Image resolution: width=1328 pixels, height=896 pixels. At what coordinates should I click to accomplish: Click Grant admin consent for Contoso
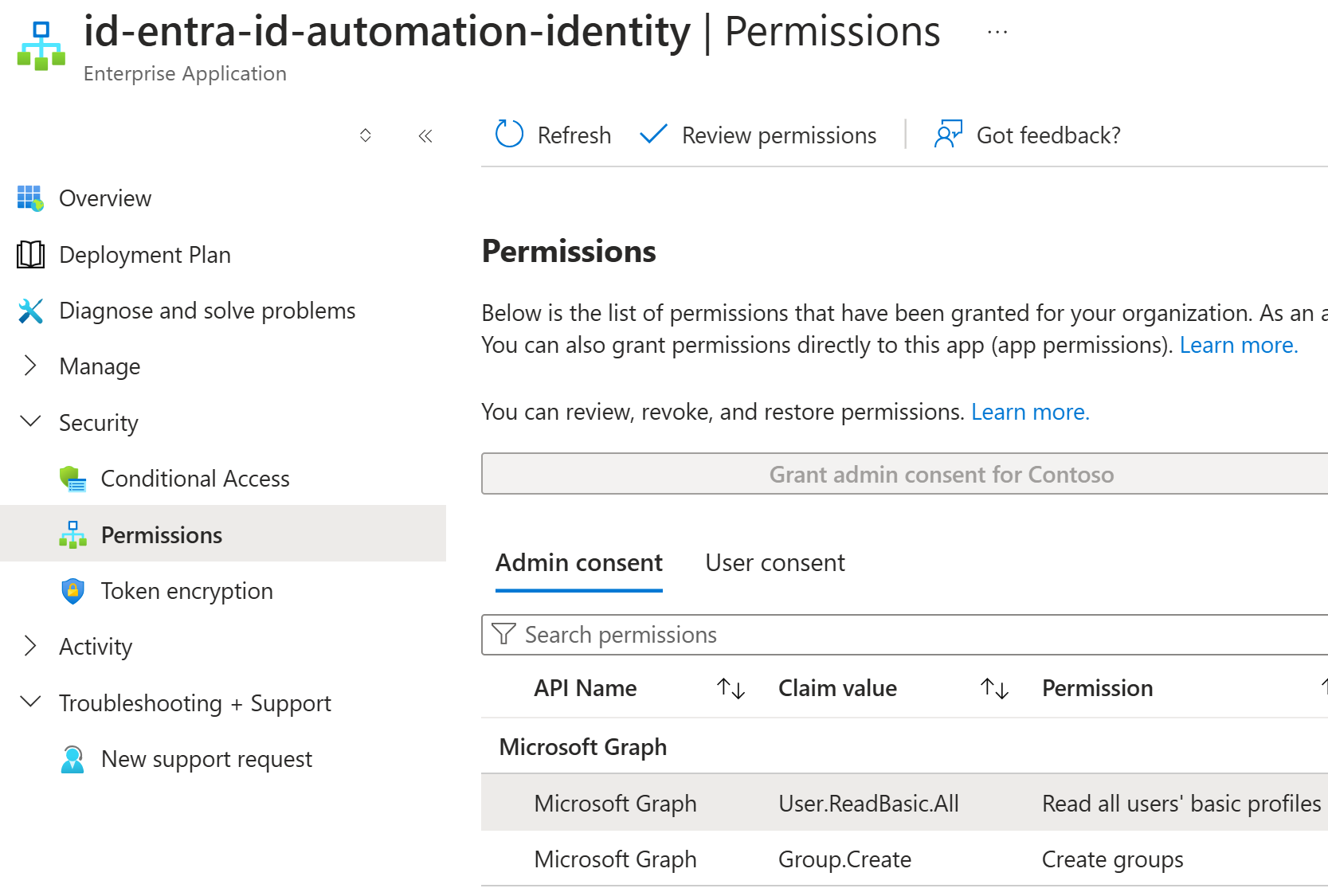pos(904,474)
